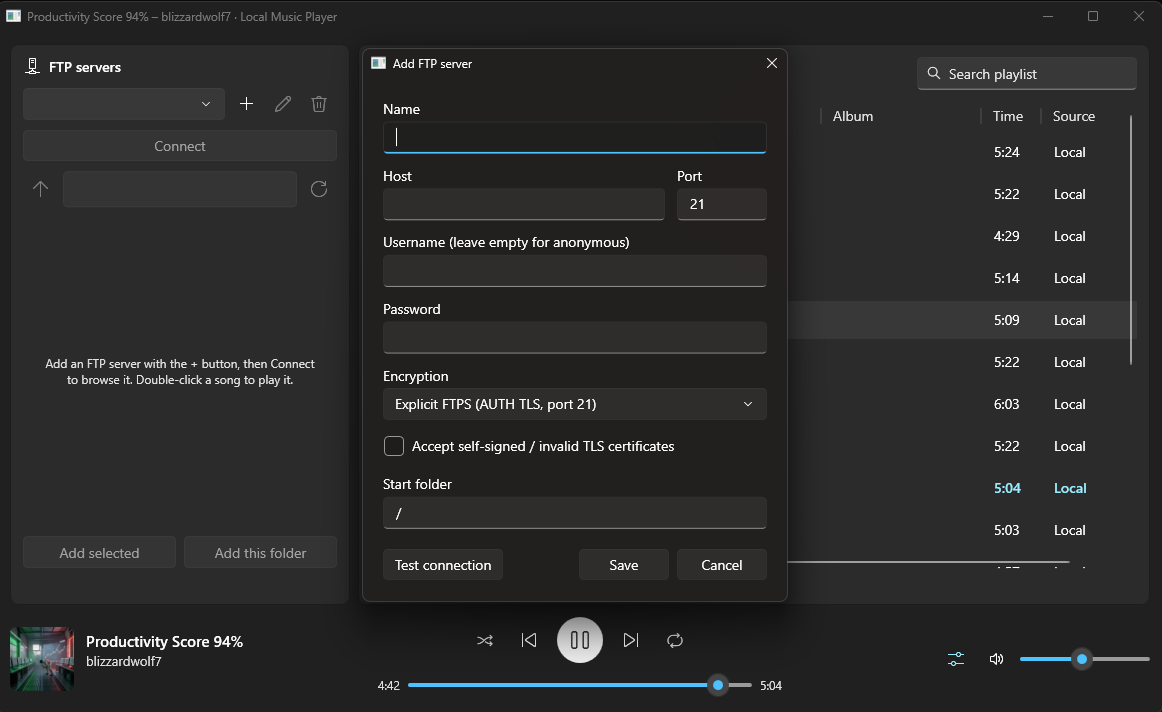Open the equalizer settings icon
The image size is (1162, 712).
(956, 659)
